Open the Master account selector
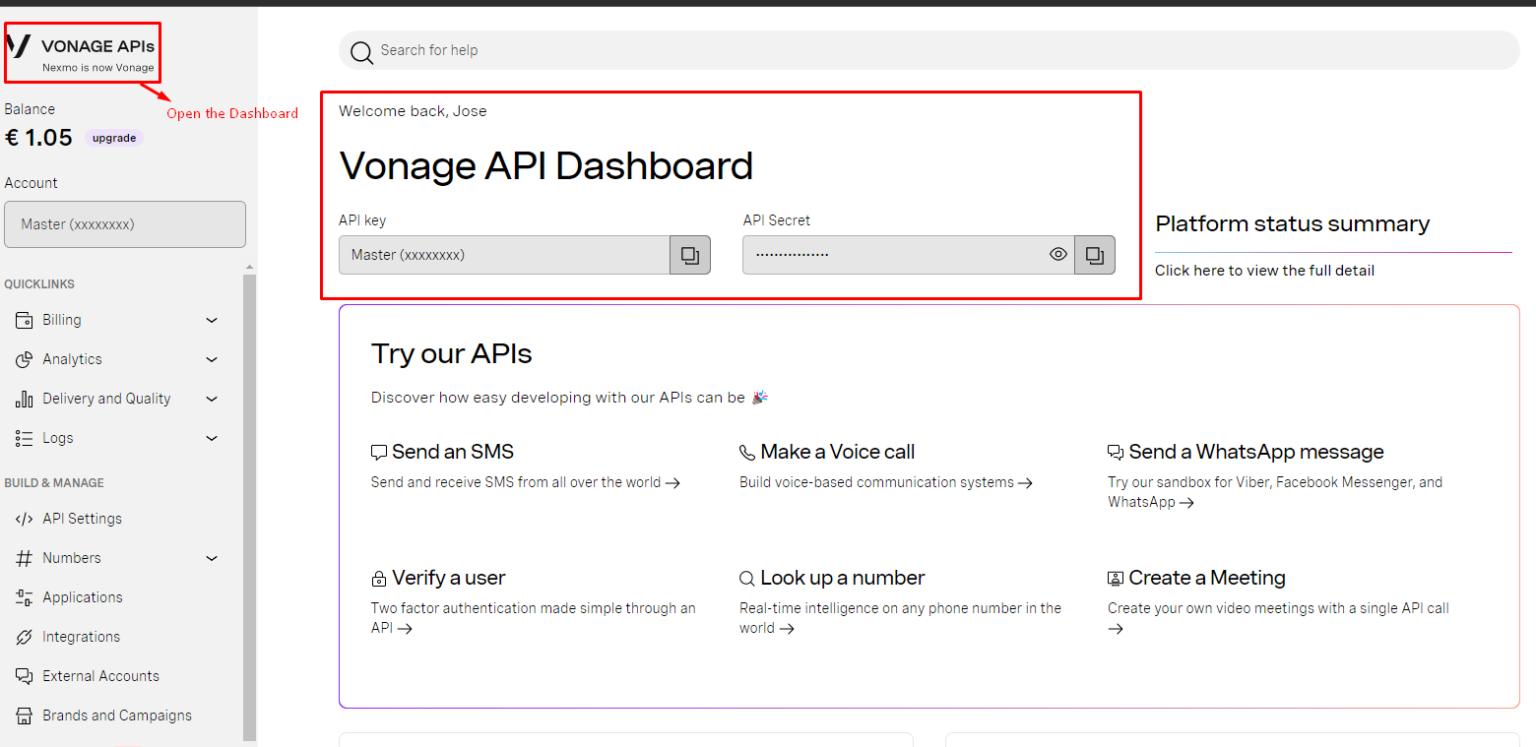1536x747 pixels. click(124, 224)
